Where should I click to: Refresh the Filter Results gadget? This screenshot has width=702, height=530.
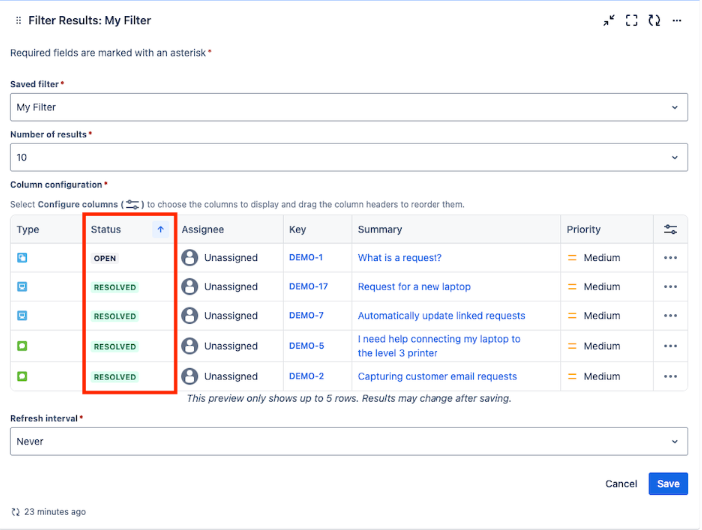click(x=655, y=21)
